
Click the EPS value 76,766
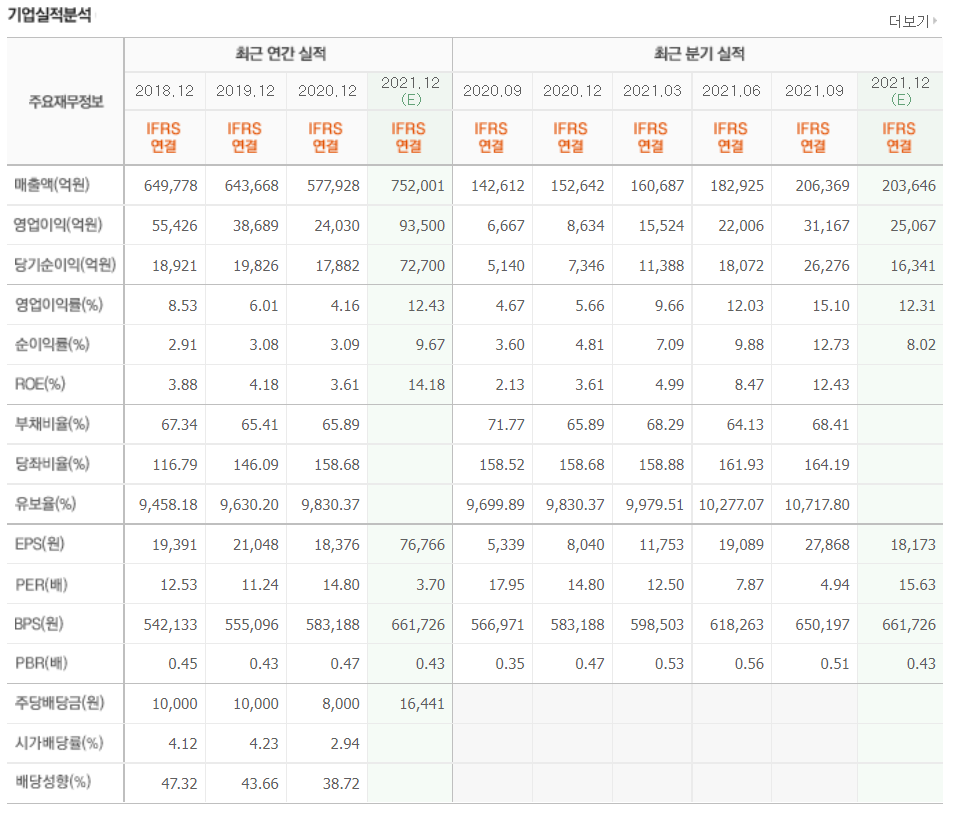tap(422, 545)
